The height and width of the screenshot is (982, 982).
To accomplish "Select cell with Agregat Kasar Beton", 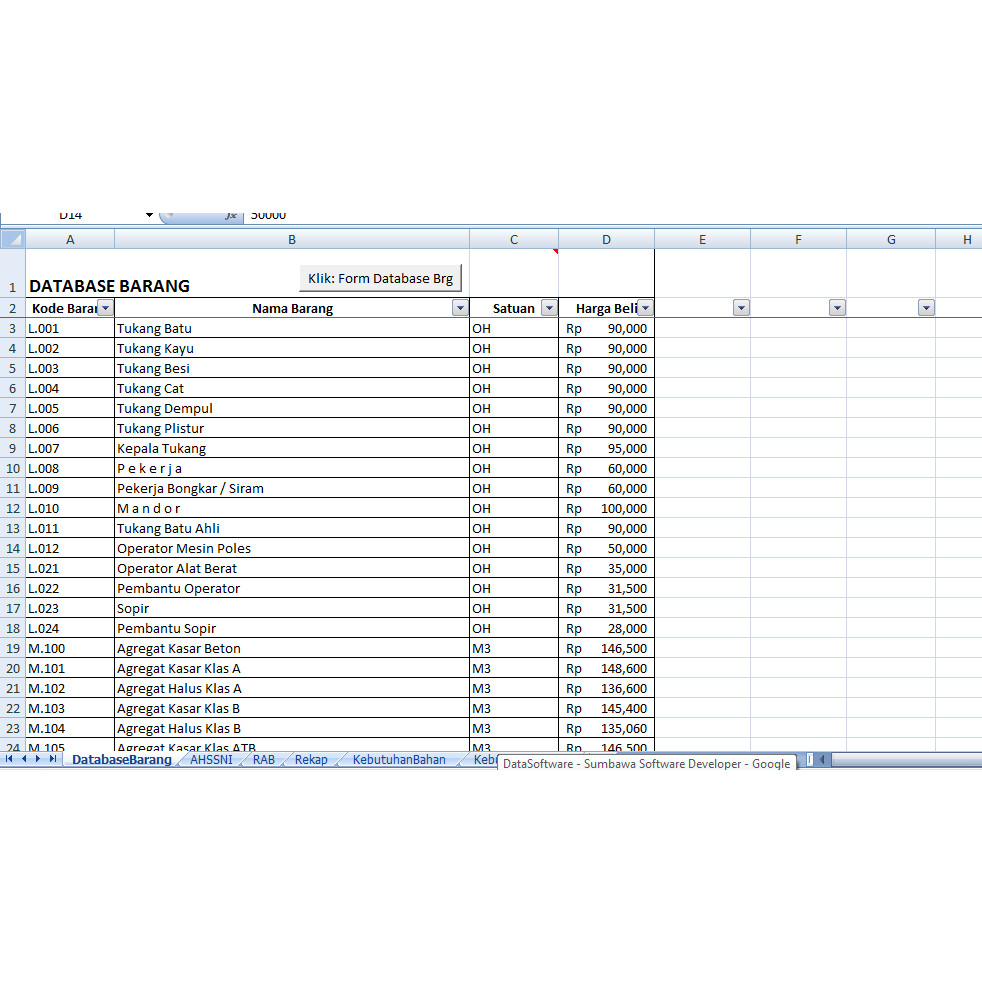I will point(292,648).
